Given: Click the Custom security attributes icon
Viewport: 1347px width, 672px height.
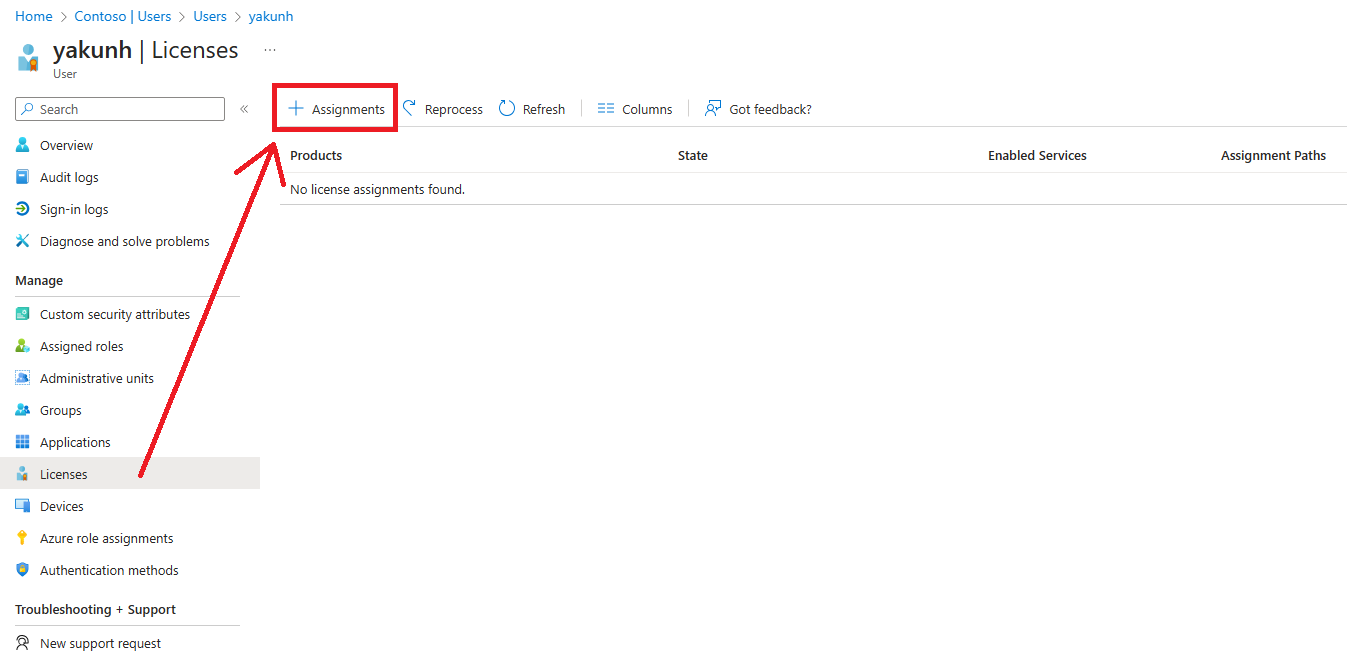Looking at the screenshot, I should coord(22,314).
